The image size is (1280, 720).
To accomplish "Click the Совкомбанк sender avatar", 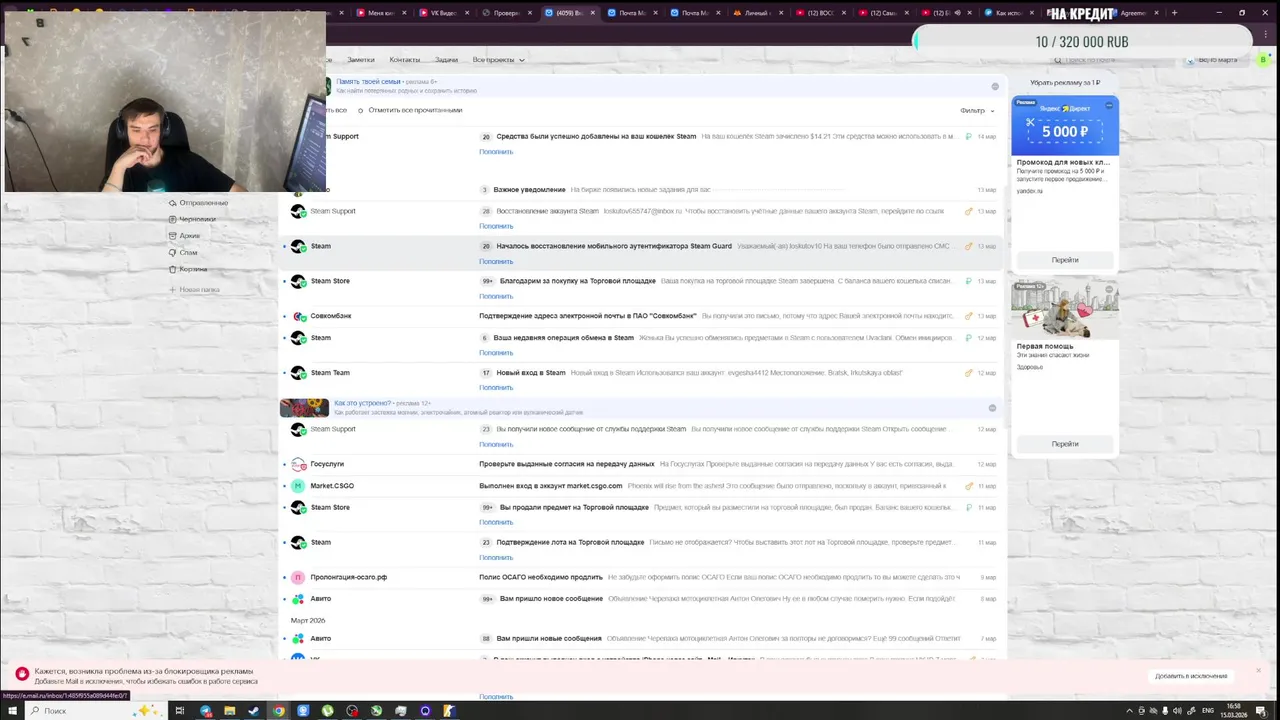I will (x=298, y=316).
